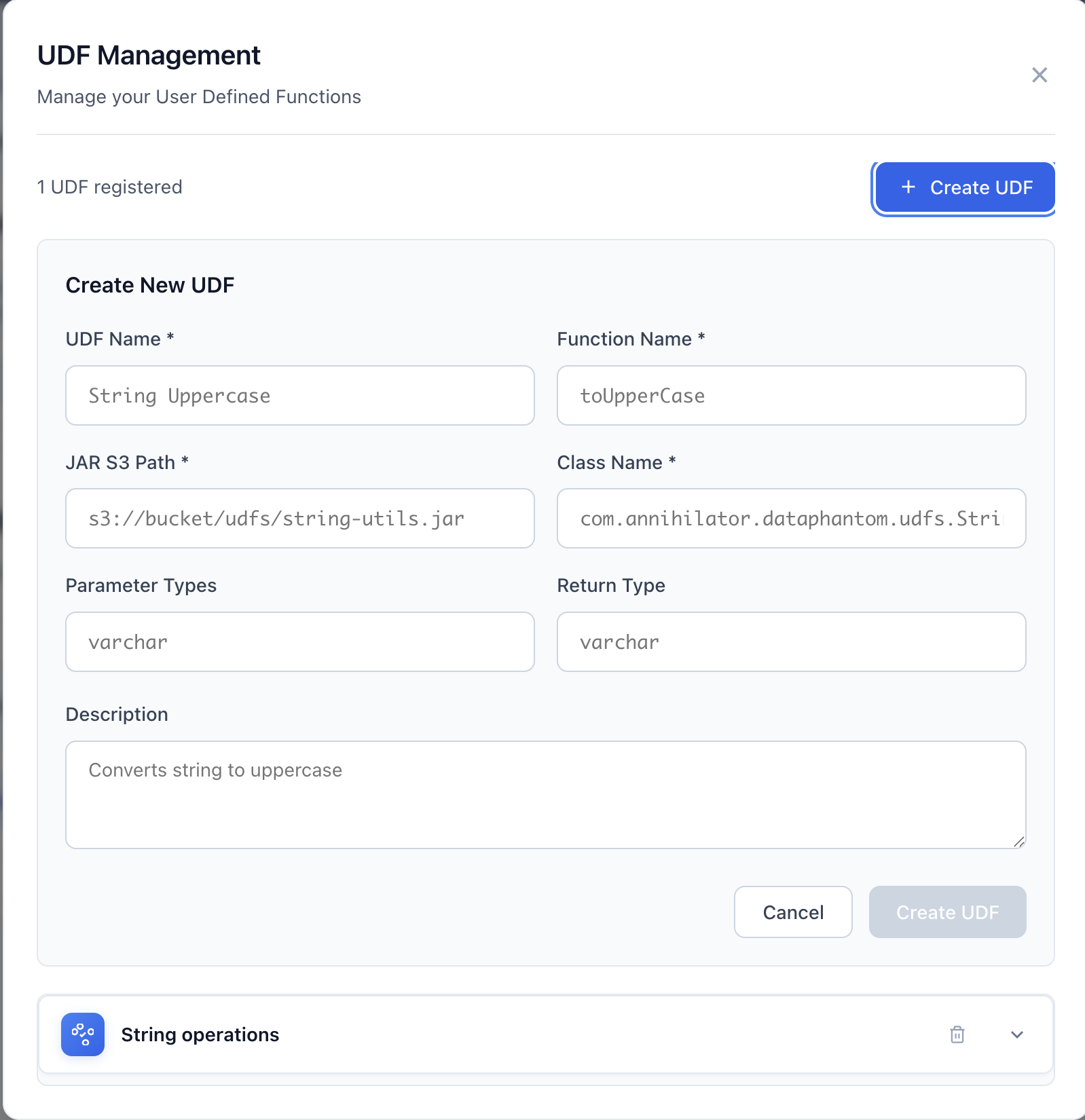Select the JAR S3 Path field
This screenshot has height=1120, width=1085.
[299, 519]
